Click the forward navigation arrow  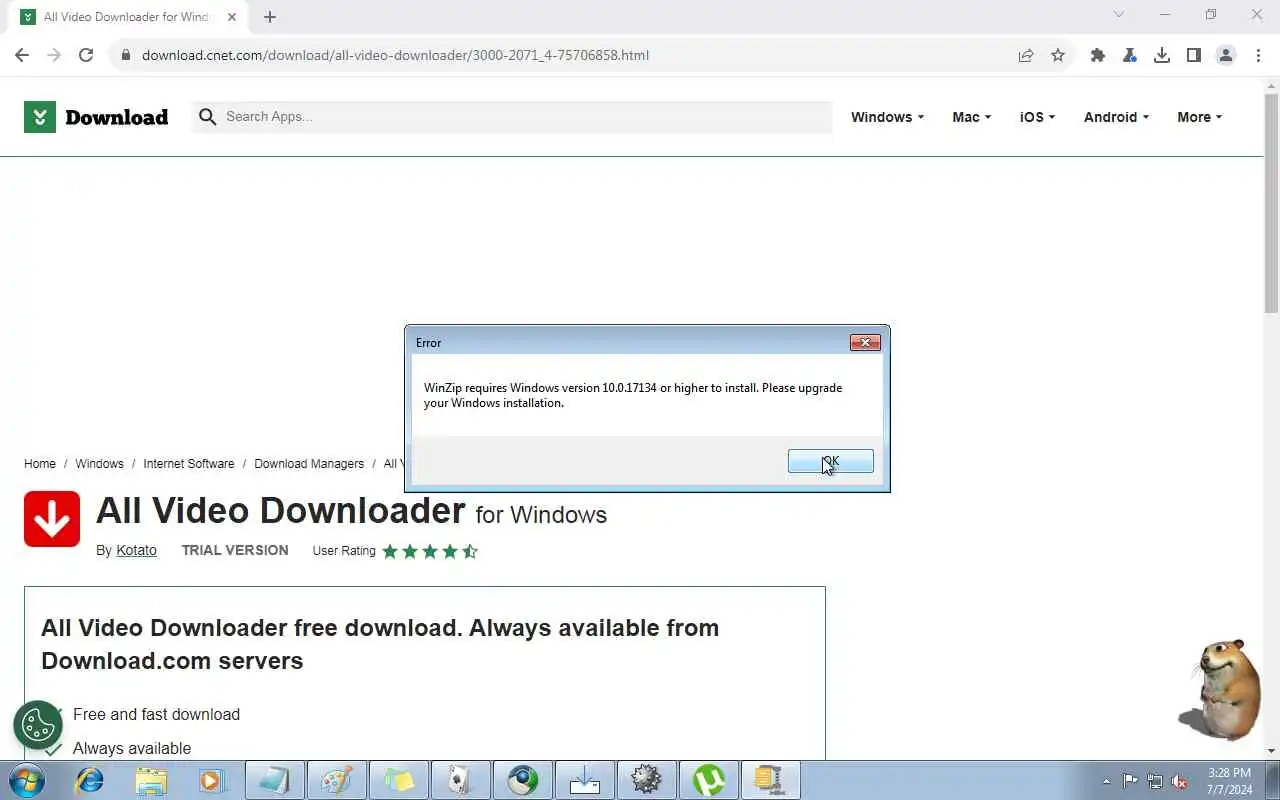point(54,55)
